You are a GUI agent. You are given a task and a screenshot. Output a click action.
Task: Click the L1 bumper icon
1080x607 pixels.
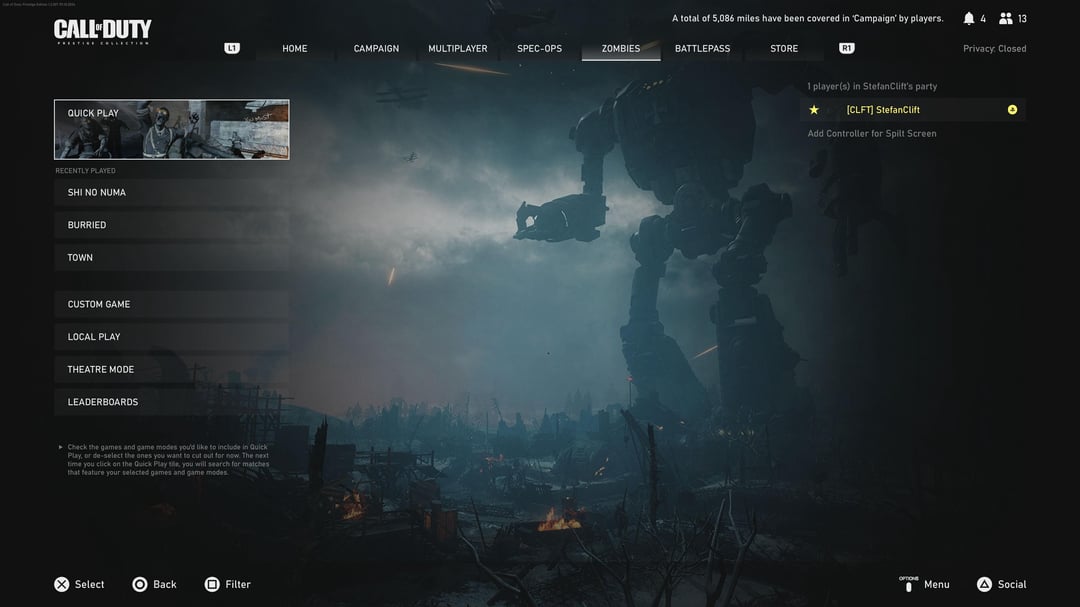point(232,48)
